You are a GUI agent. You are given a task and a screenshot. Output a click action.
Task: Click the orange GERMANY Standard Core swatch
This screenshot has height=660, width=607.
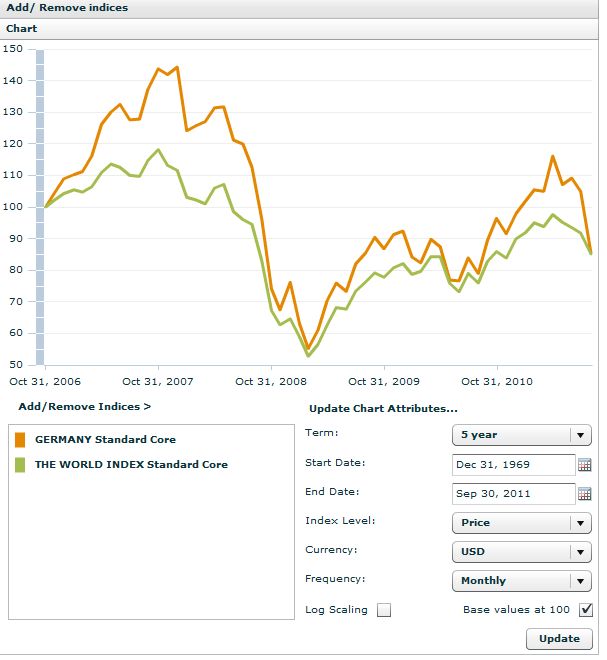20,439
